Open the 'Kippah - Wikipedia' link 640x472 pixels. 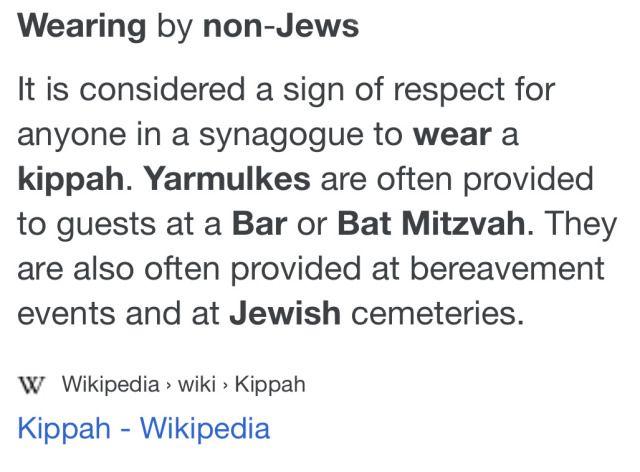pyautogui.click(x=144, y=428)
